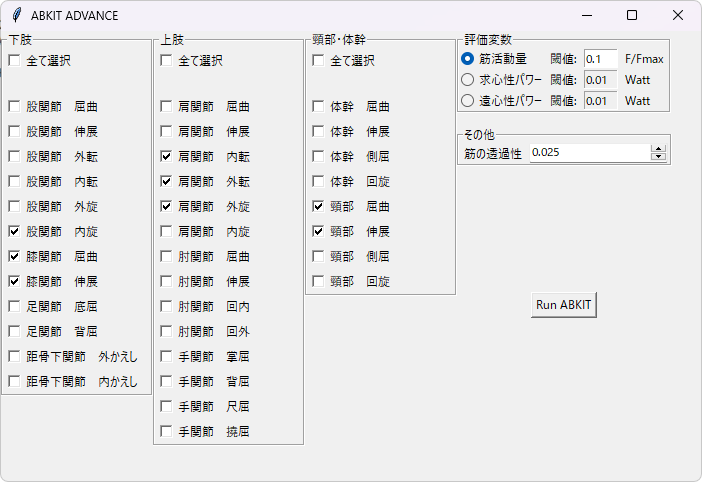Check 足関節 背屈
Image resolution: width=702 pixels, height=482 pixels.
click(14, 332)
